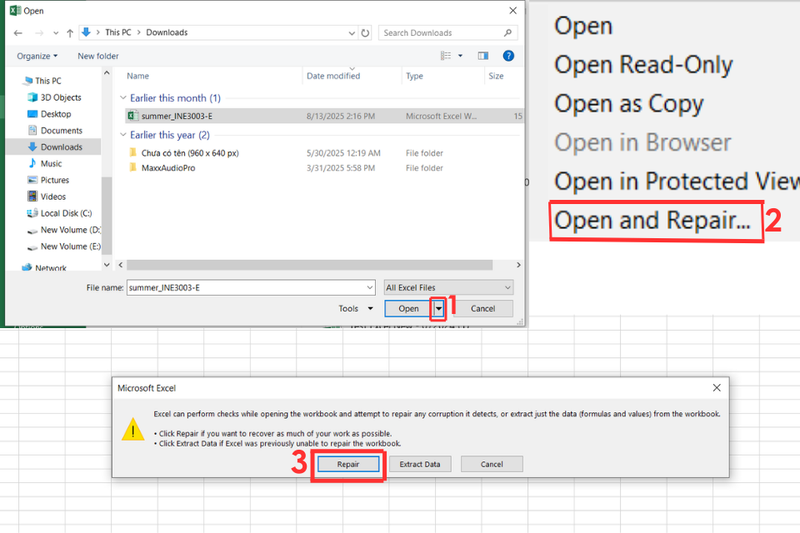
Task: Expand the address bar path dropdown
Action: pos(352,33)
